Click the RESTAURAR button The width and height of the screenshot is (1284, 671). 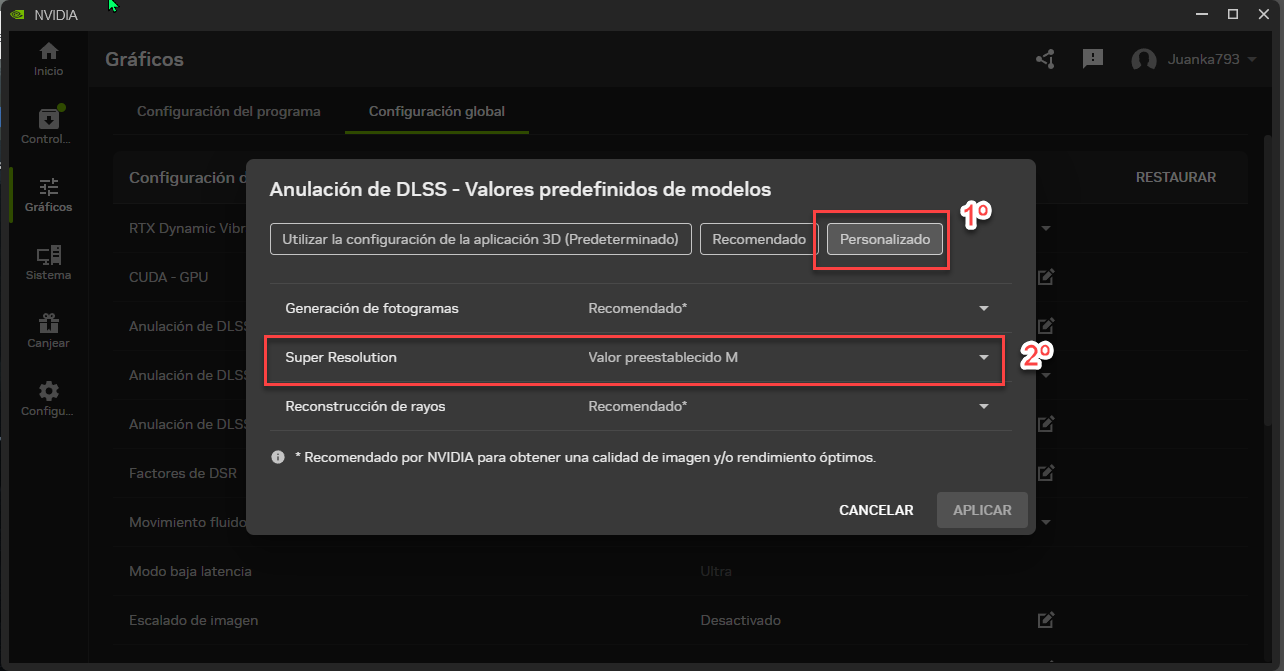1176,177
